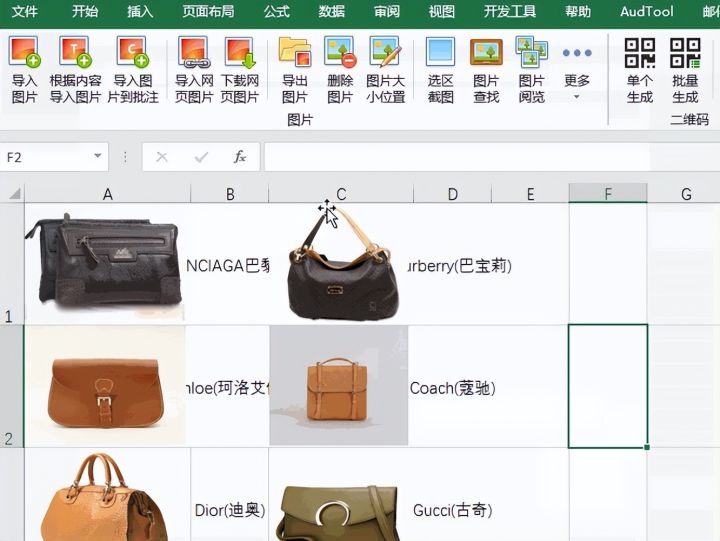Select column A header
This screenshot has width=720, height=541.
(107, 194)
